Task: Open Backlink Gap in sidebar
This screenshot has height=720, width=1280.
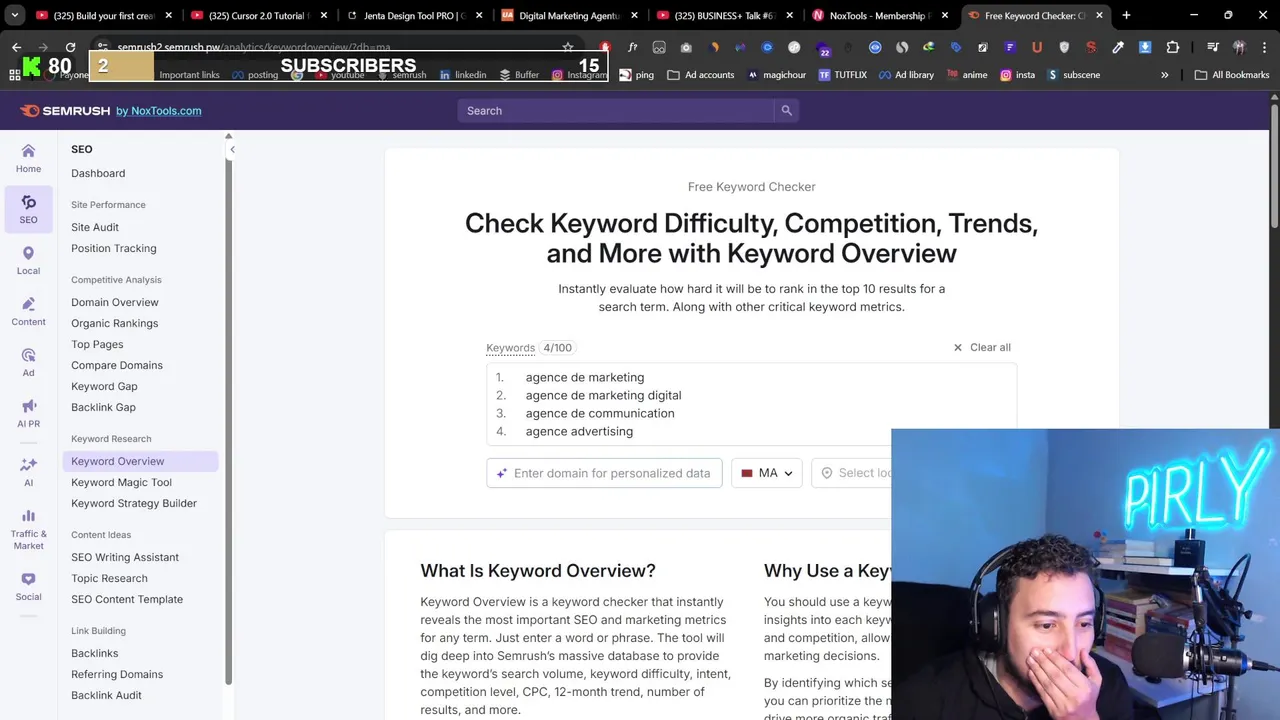Action: click(x=103, y=407)
